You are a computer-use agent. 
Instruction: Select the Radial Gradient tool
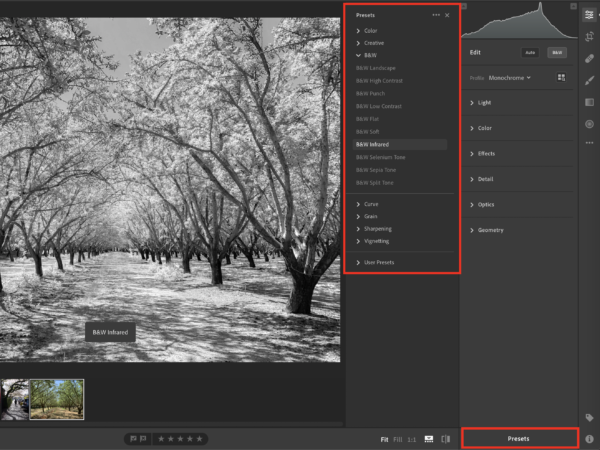(x=589, y=124)
